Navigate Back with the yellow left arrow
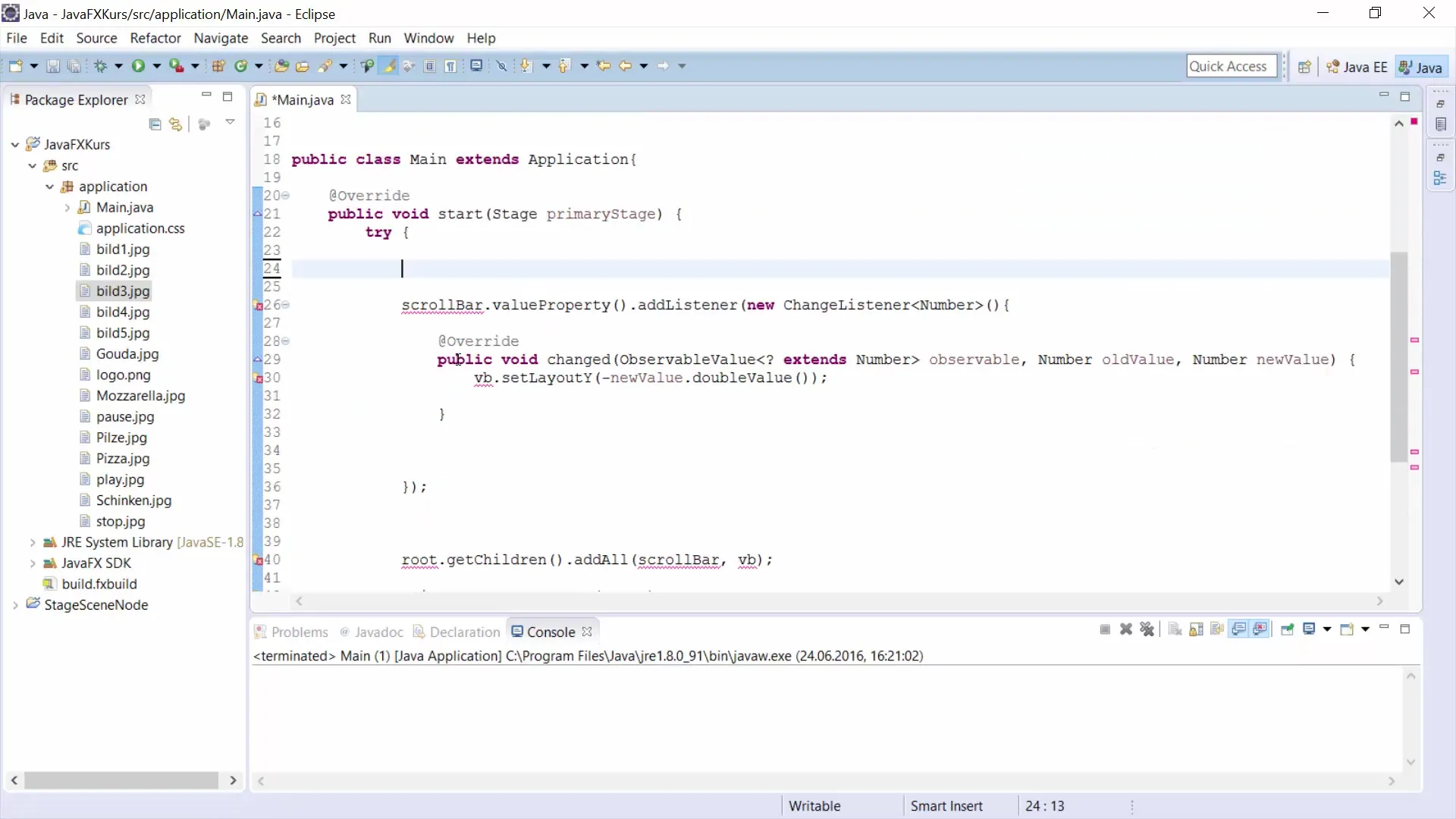Viewport: 1456px width, 819px height. coord(625,66)
